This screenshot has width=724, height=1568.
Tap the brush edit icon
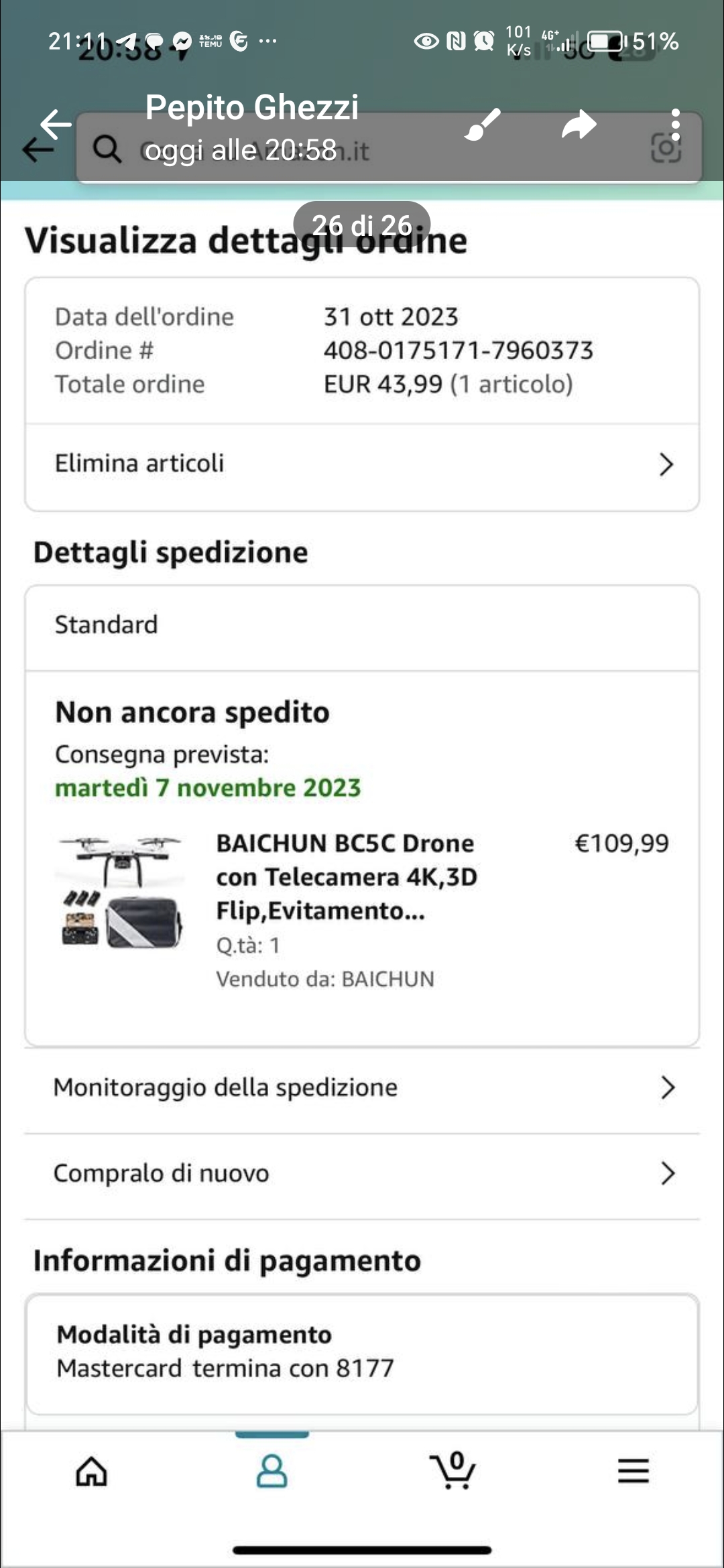pyautogui.click(x=483, y=124)
